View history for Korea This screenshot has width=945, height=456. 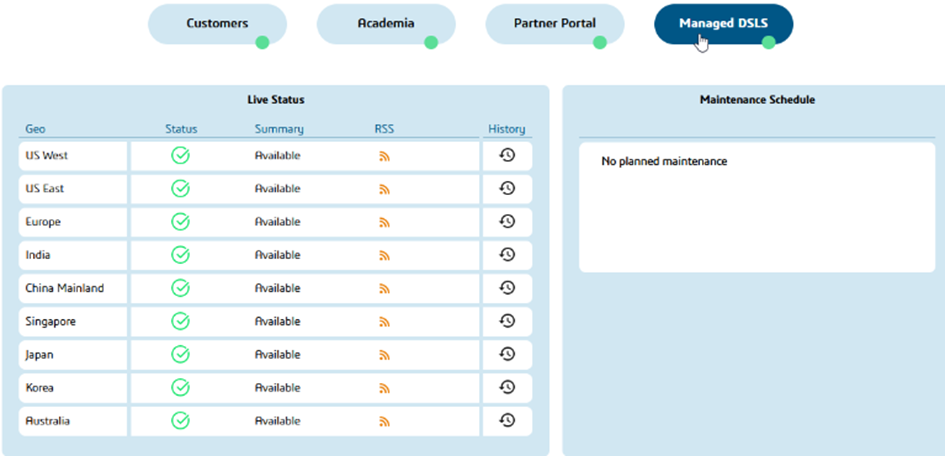click(x=507, y=387)
